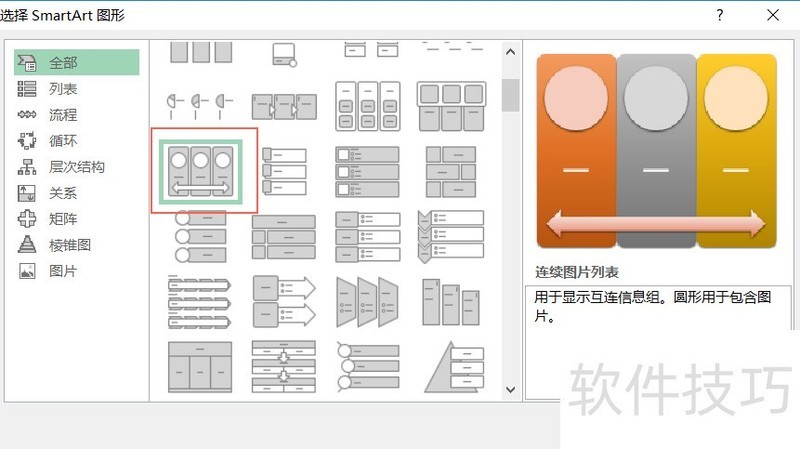Select the three rows with checkbox squares layout
This screenshot has height=449, width=800.
[x=367, y=171]
